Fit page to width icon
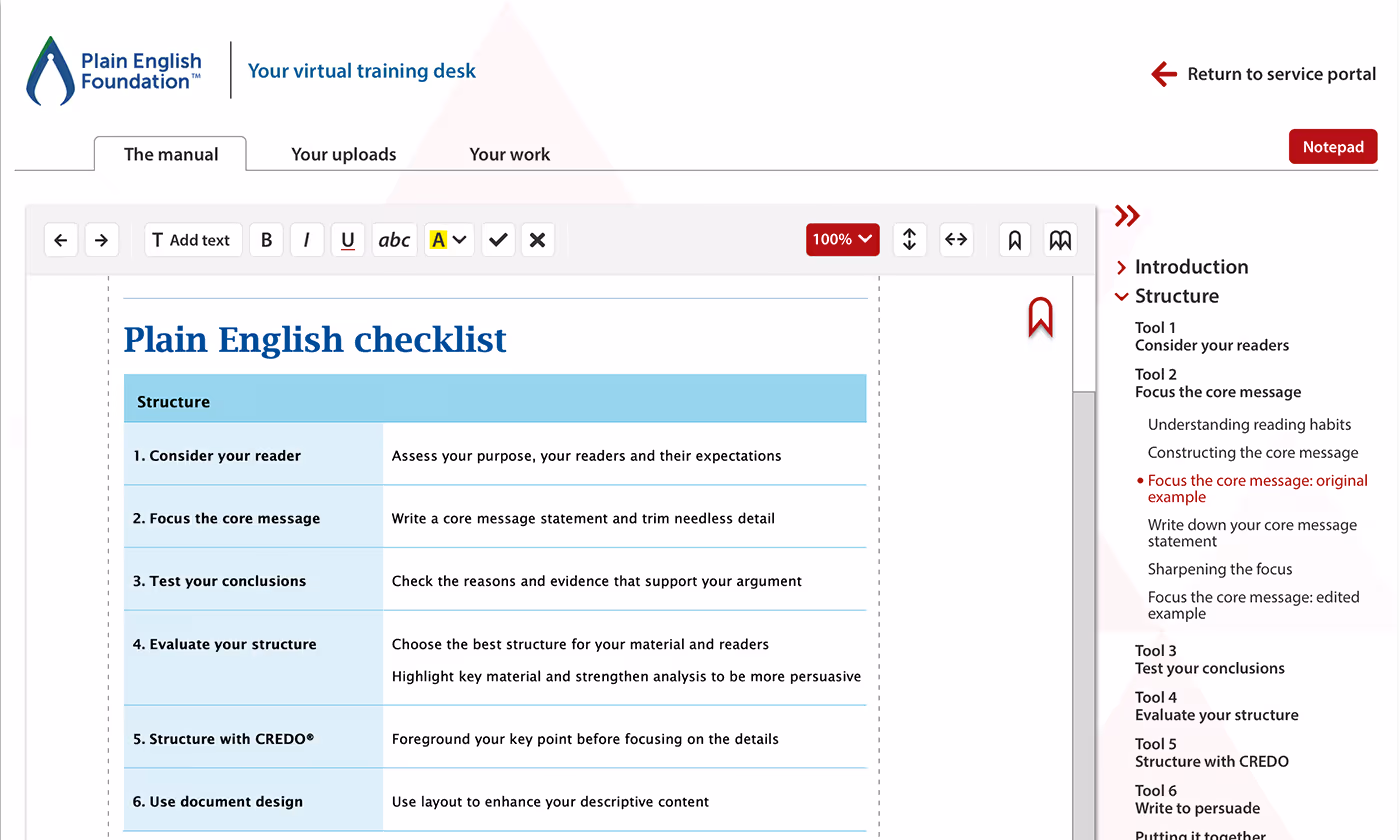 click(x=957, y=240)
